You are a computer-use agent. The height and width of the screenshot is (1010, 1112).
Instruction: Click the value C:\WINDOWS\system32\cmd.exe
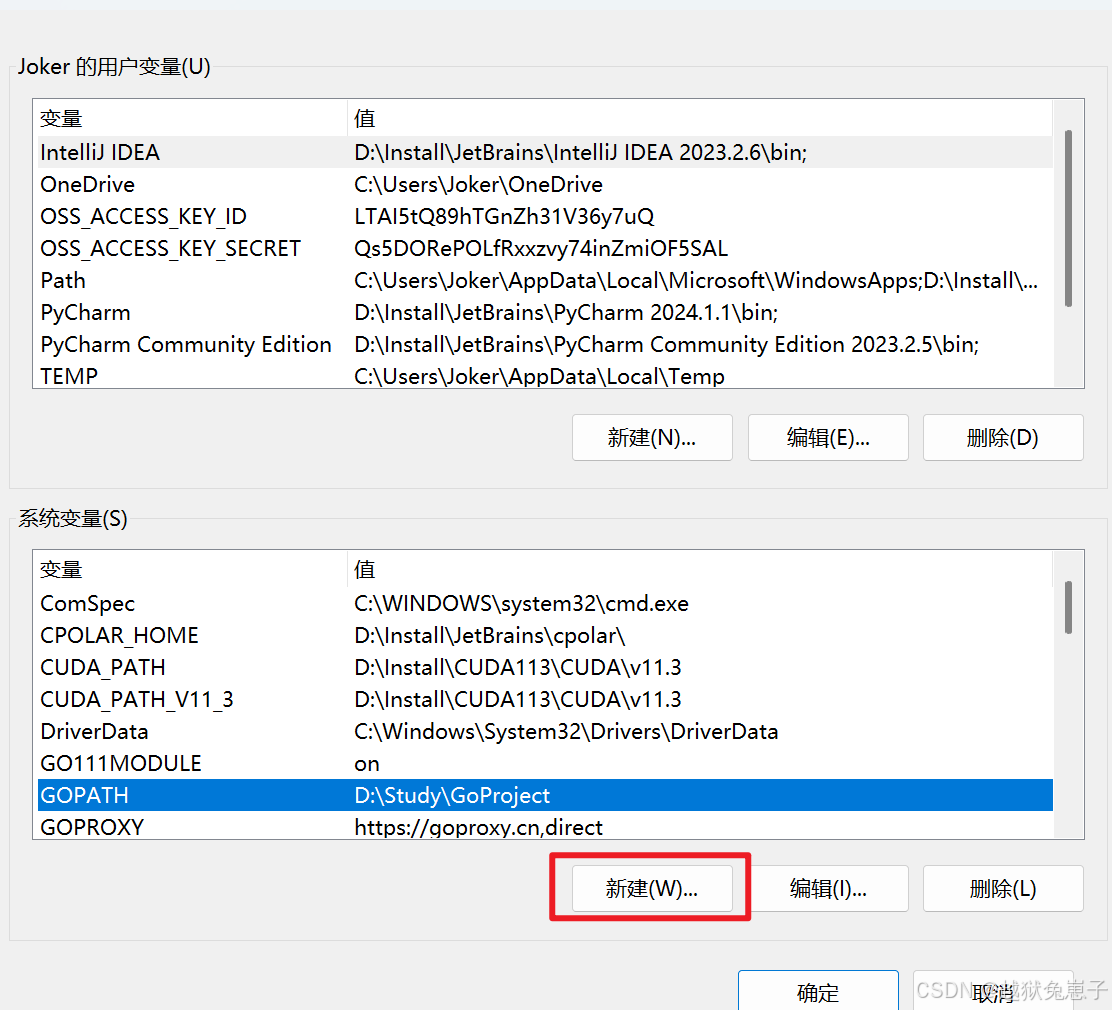521,604
